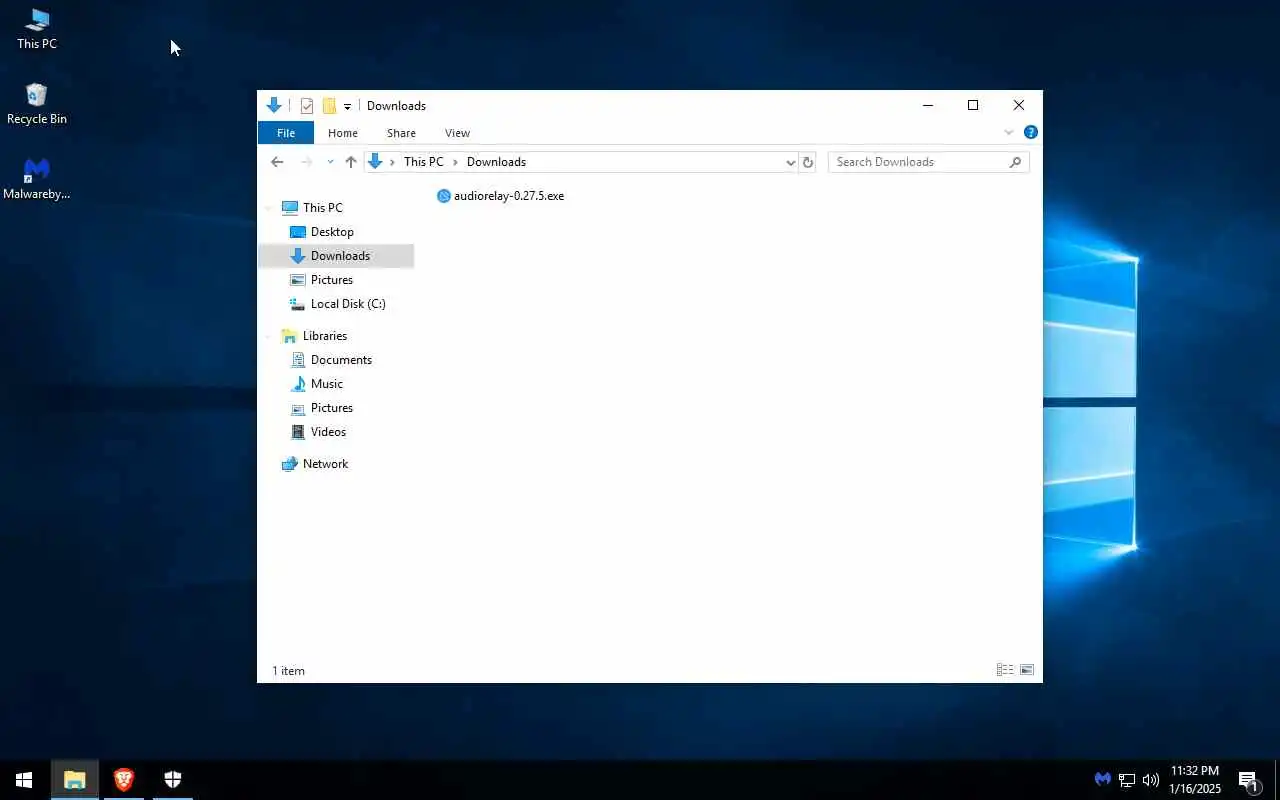Open the Help question mark icon
The height and width of the screenshot is (800, 1280).
click(1031, 132)
